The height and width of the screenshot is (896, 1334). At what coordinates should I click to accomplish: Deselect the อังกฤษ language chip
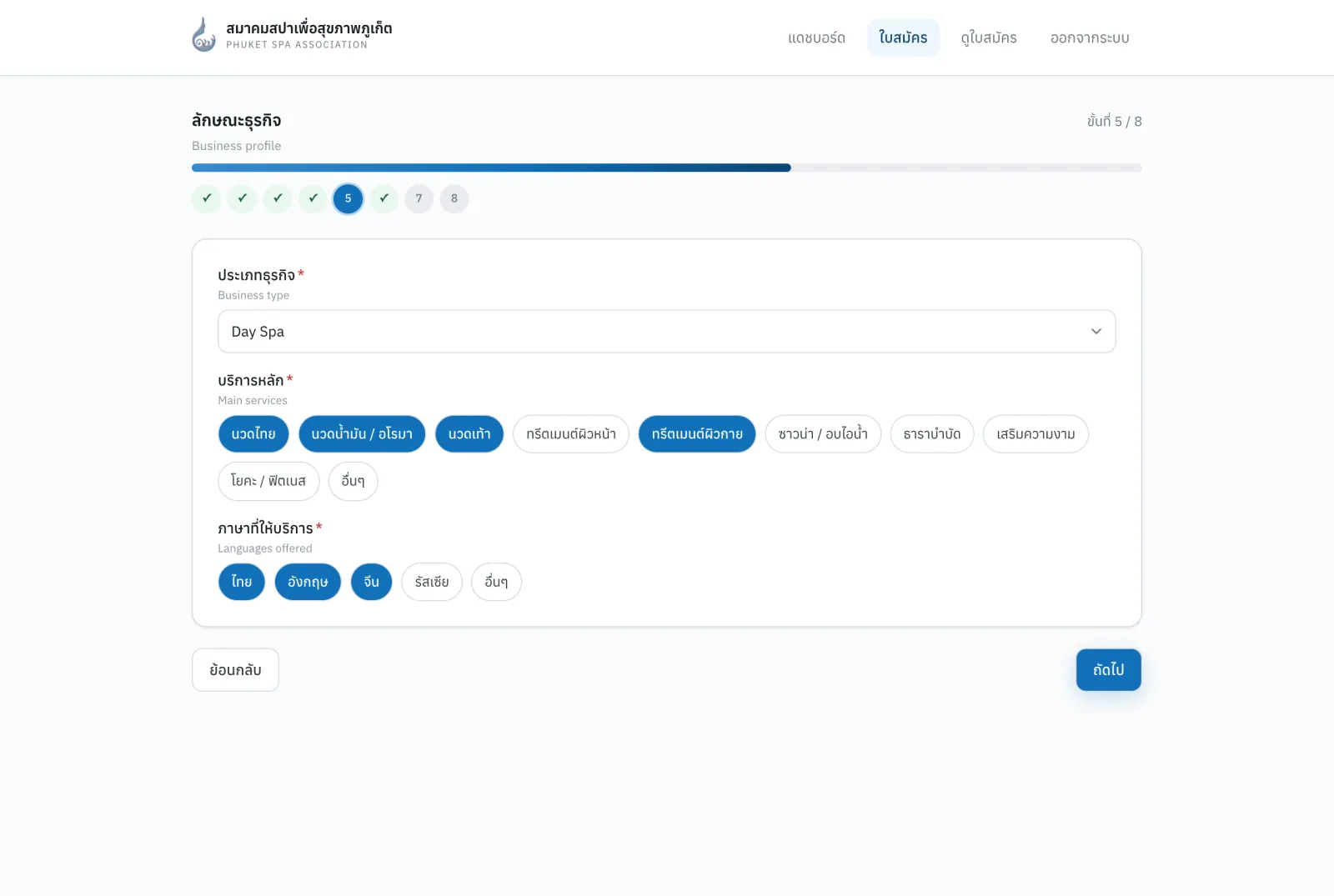click(x=308, y=582)
